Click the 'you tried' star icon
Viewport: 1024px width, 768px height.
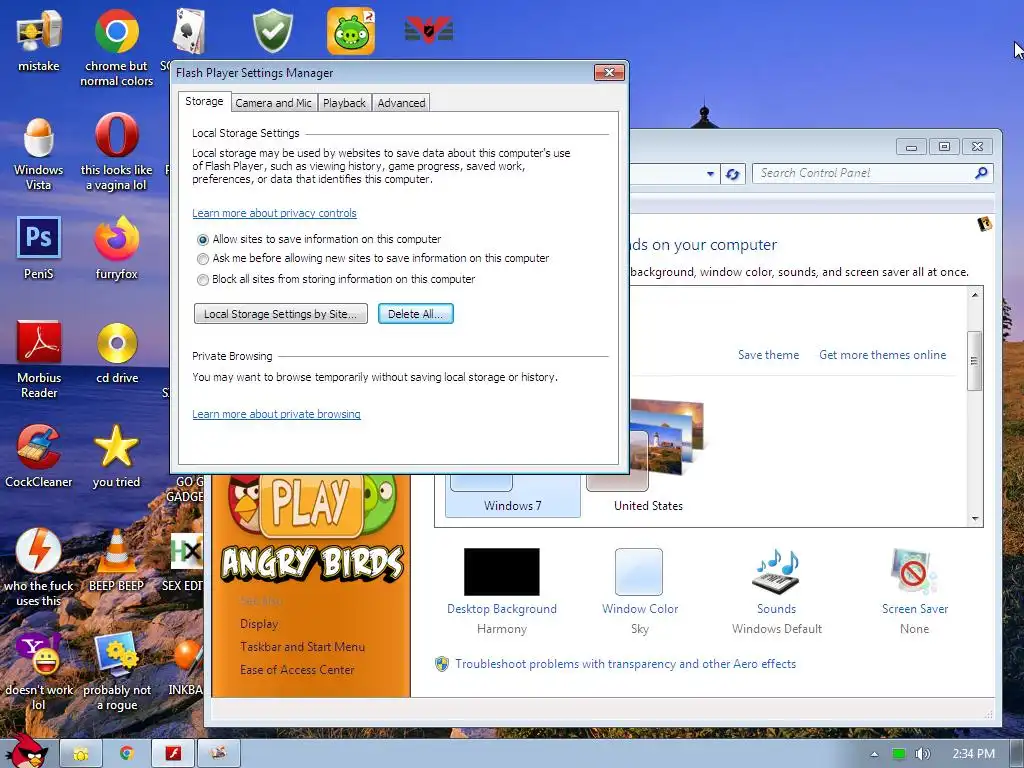[116, 447]
